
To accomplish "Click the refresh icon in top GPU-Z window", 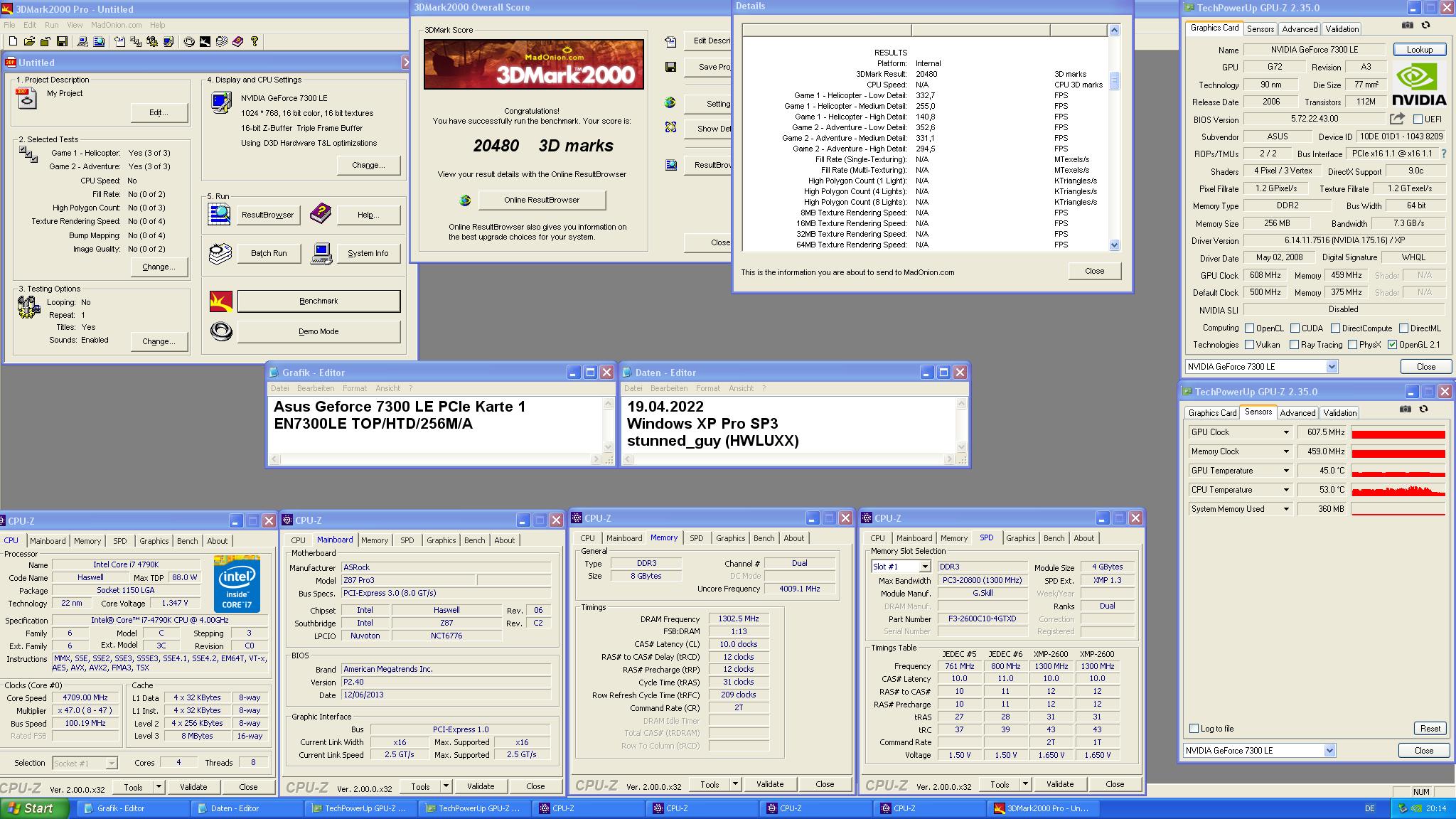I will point(1425,25).
